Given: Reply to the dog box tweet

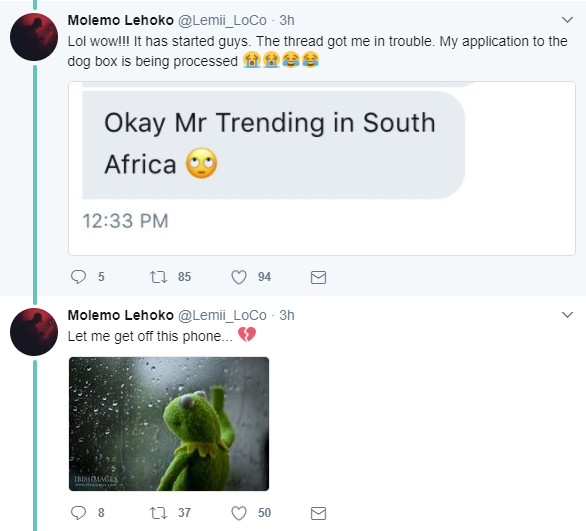Looking at the screenshot, I should (x=78, y=277).
